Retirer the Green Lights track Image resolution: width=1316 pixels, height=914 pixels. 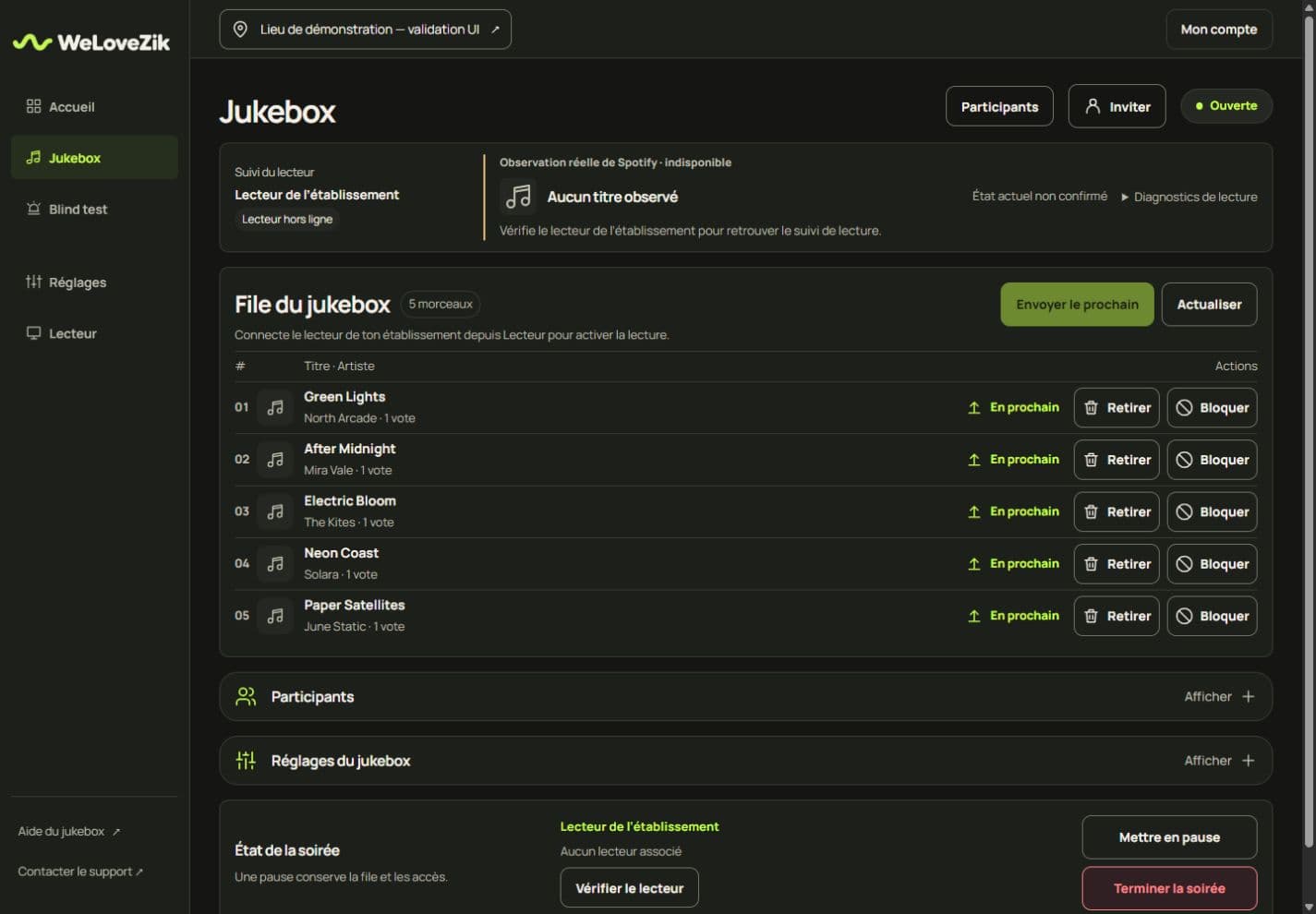point(1117,407)
